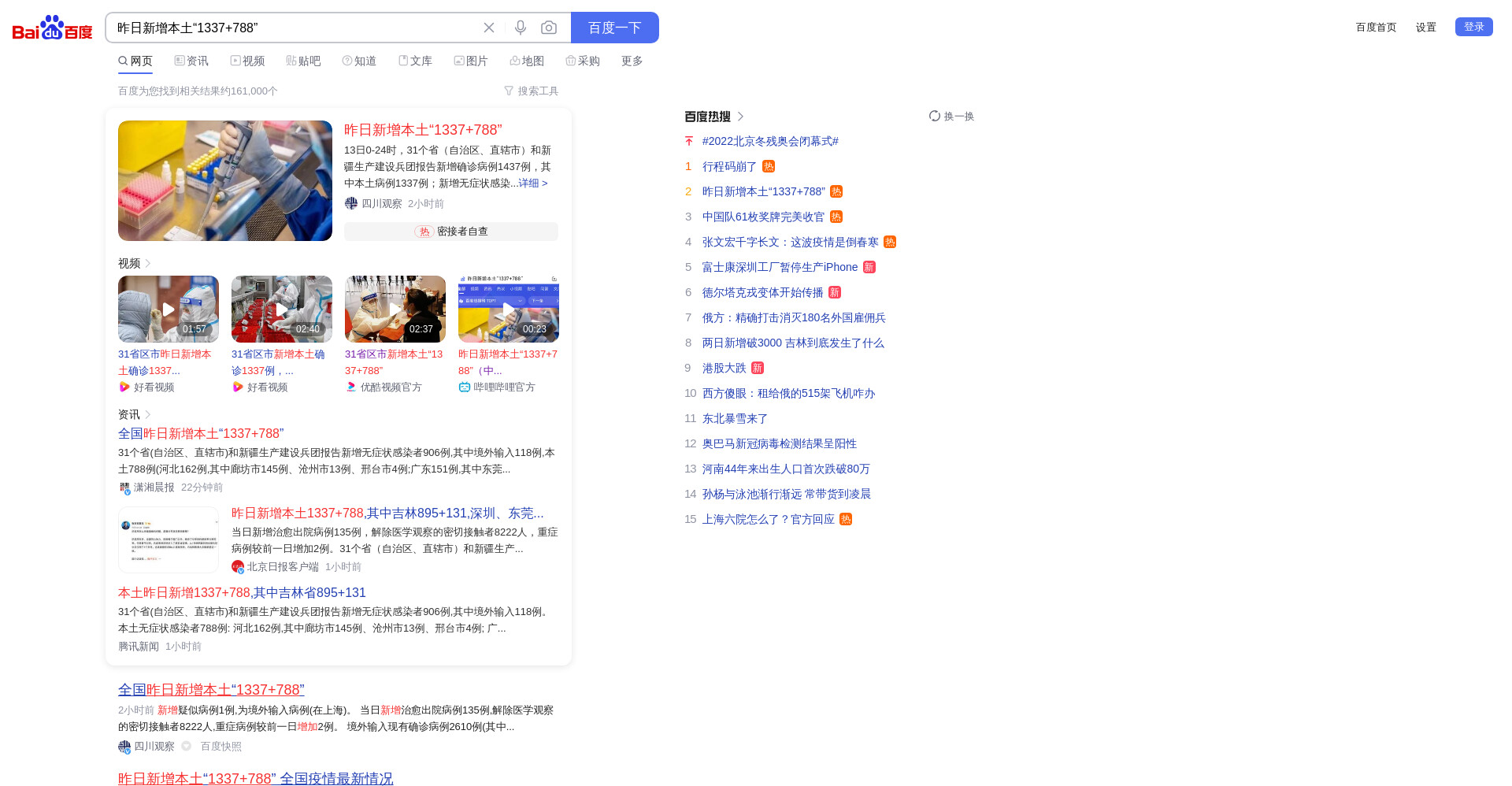Click the 密接者自查 button

click(x=451, y=232)
